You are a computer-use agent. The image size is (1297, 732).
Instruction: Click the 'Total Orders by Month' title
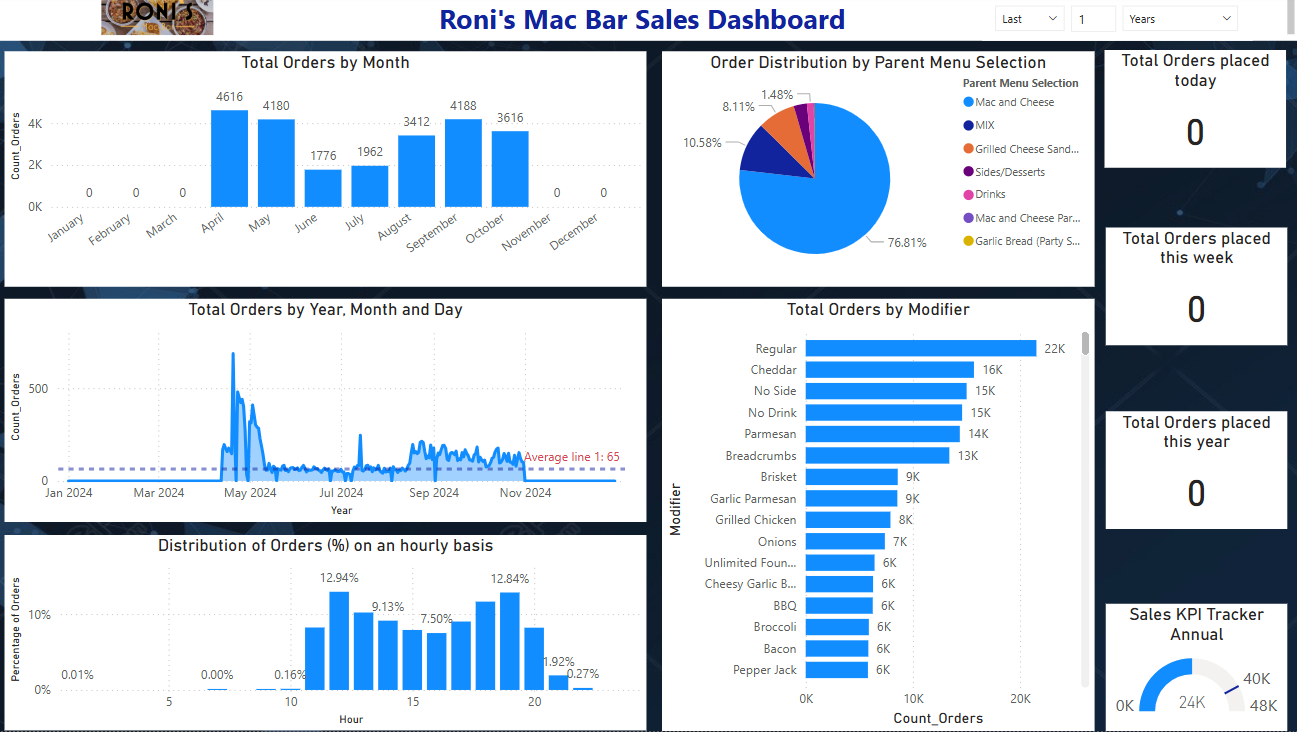[x=325, y=62]
